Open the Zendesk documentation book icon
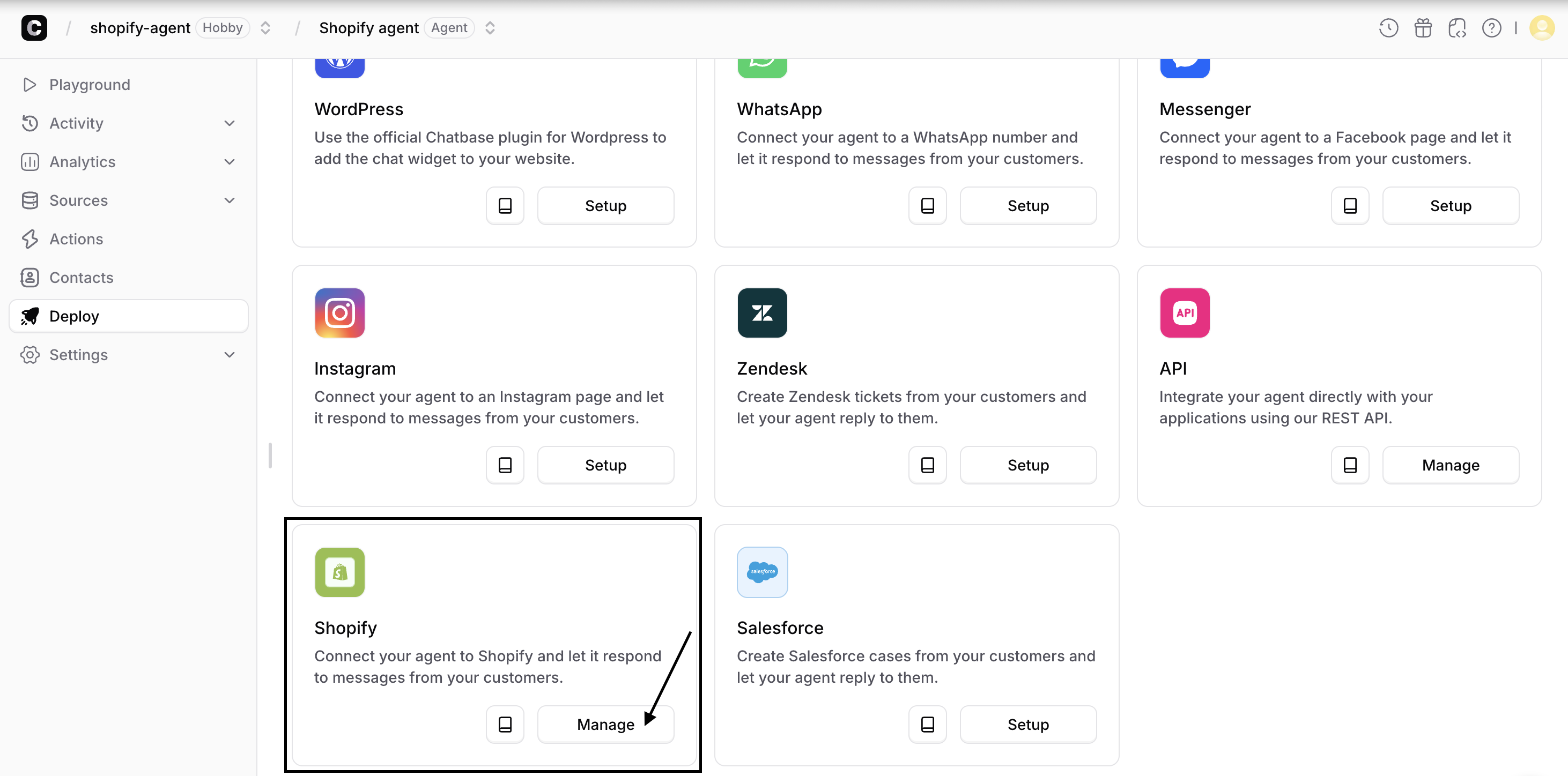The height and width of the screenshot is (776, 1568). coord(927,465)
